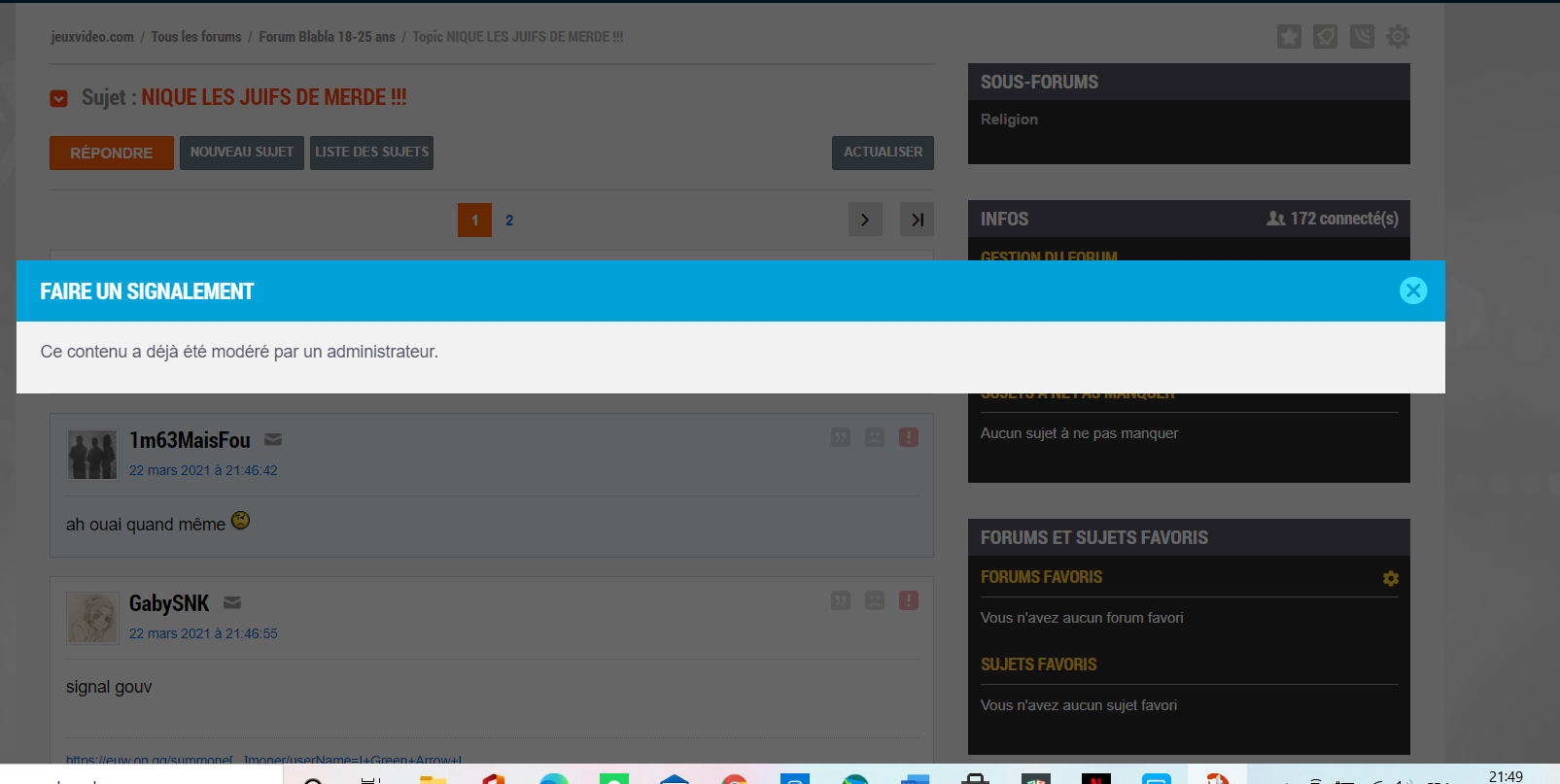Click the favorites star icon at top
Screen dimensions: 1560x784
[1289, 37]
